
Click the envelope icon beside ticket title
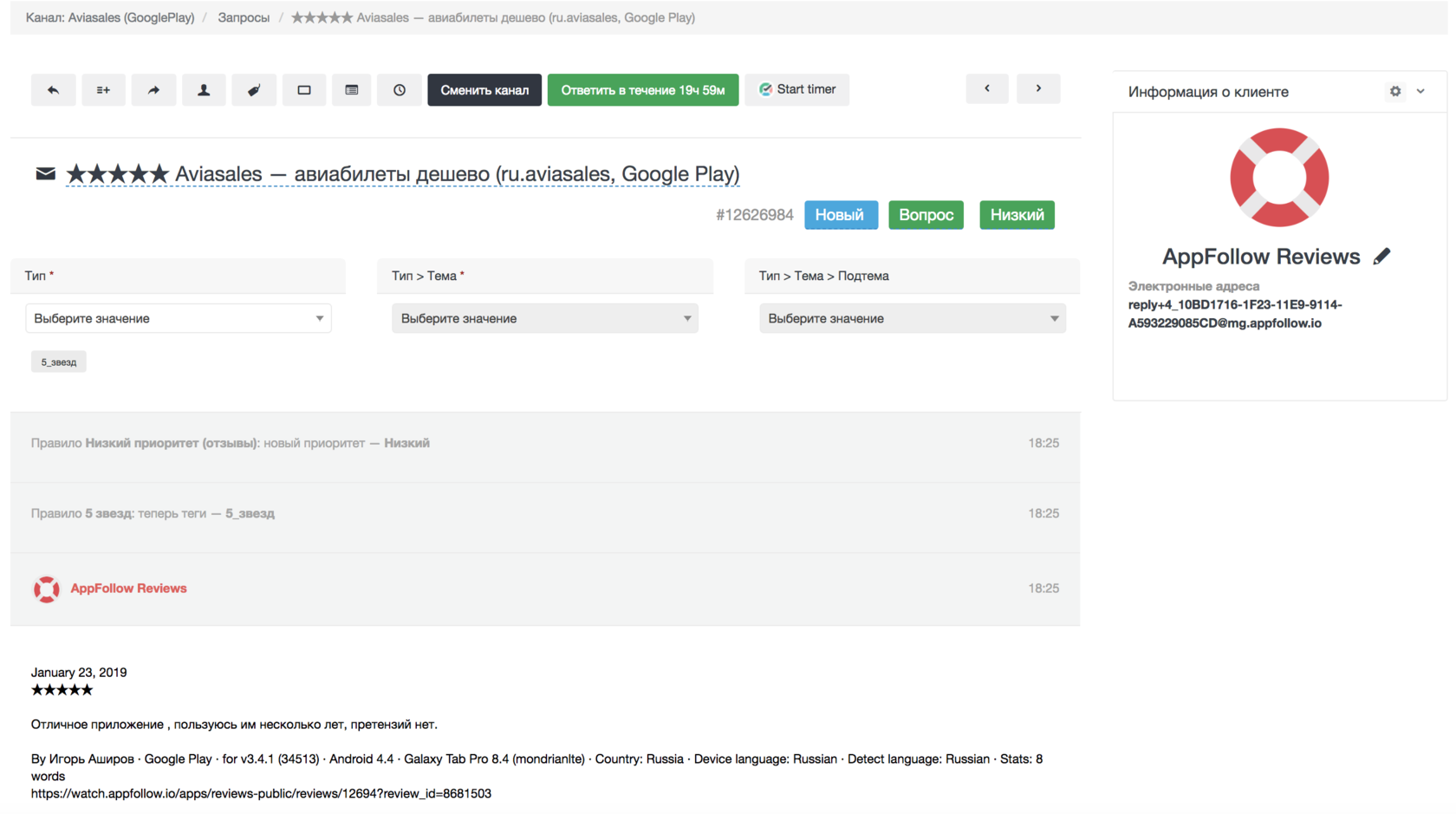click(46, 174)
